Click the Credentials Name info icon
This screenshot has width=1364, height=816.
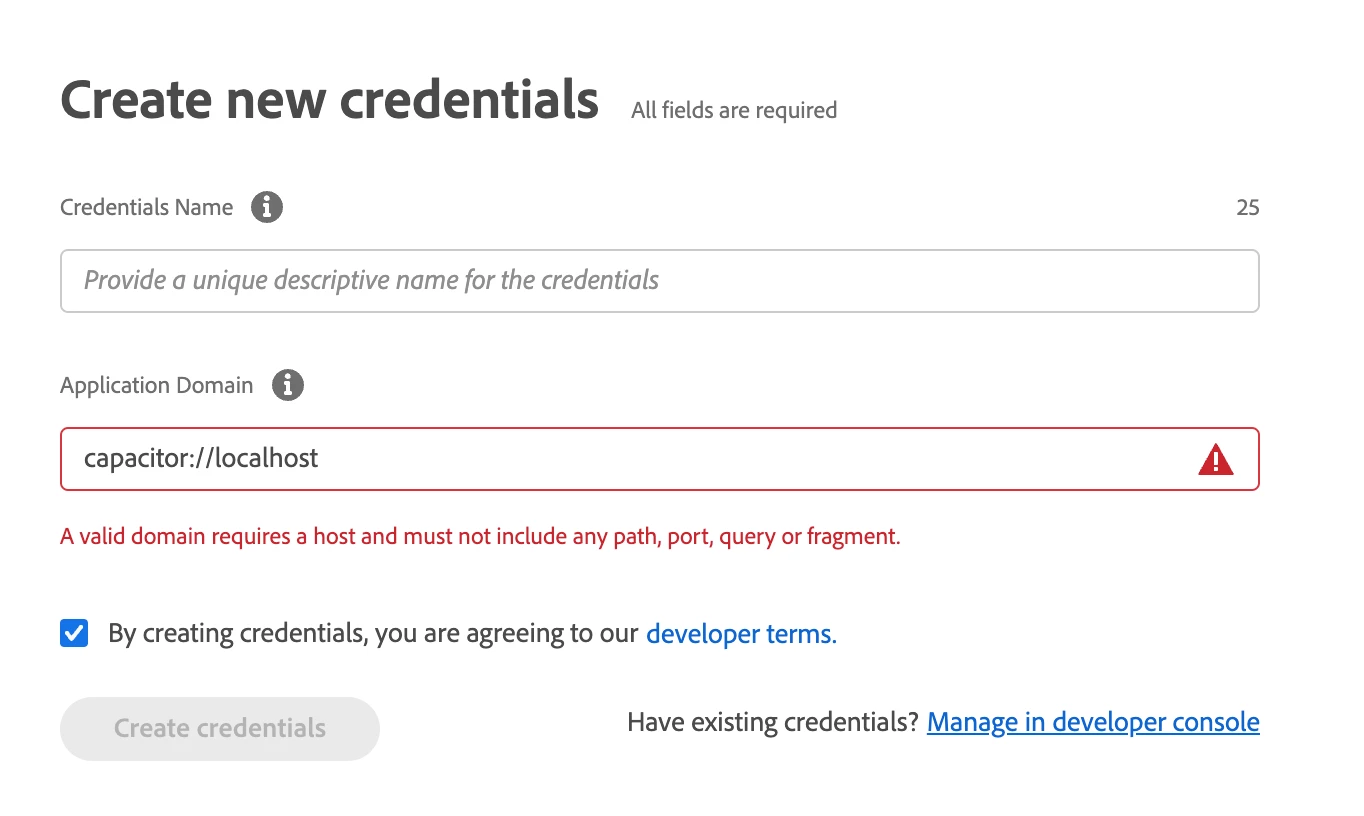tap(267, 208)
